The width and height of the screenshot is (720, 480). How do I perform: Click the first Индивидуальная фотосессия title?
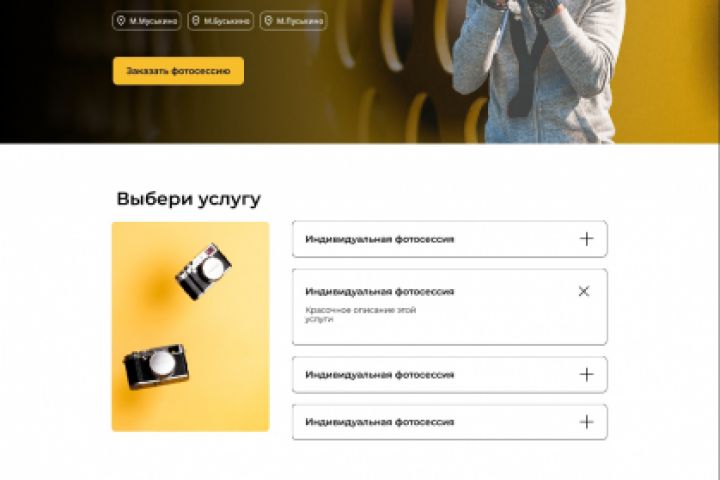tap(380, 239)
